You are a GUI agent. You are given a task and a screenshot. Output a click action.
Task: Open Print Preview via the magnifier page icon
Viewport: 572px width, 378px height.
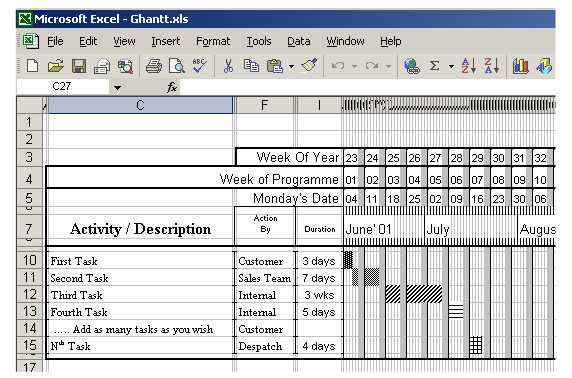177,66
